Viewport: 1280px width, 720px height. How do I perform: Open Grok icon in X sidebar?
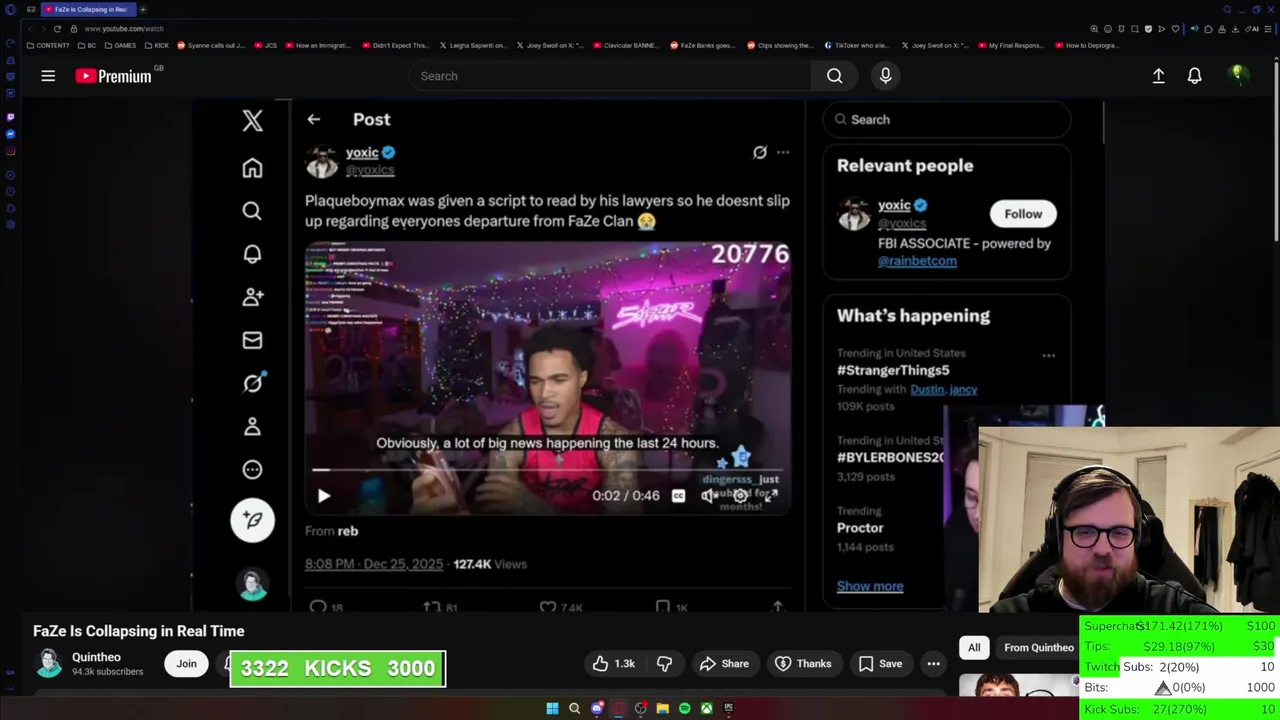pyautogui.click(x=252, y=383)
